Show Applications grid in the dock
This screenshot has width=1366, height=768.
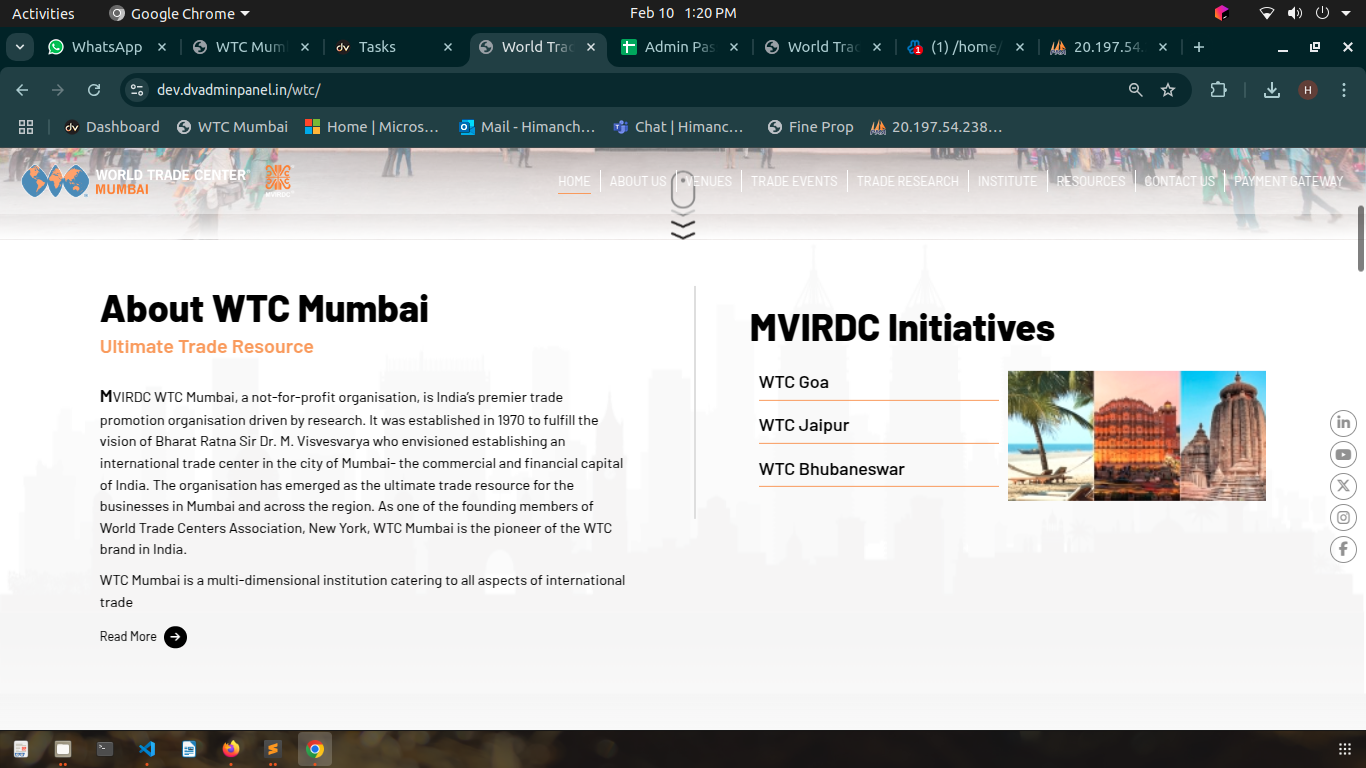click(x=1344, y=749)
